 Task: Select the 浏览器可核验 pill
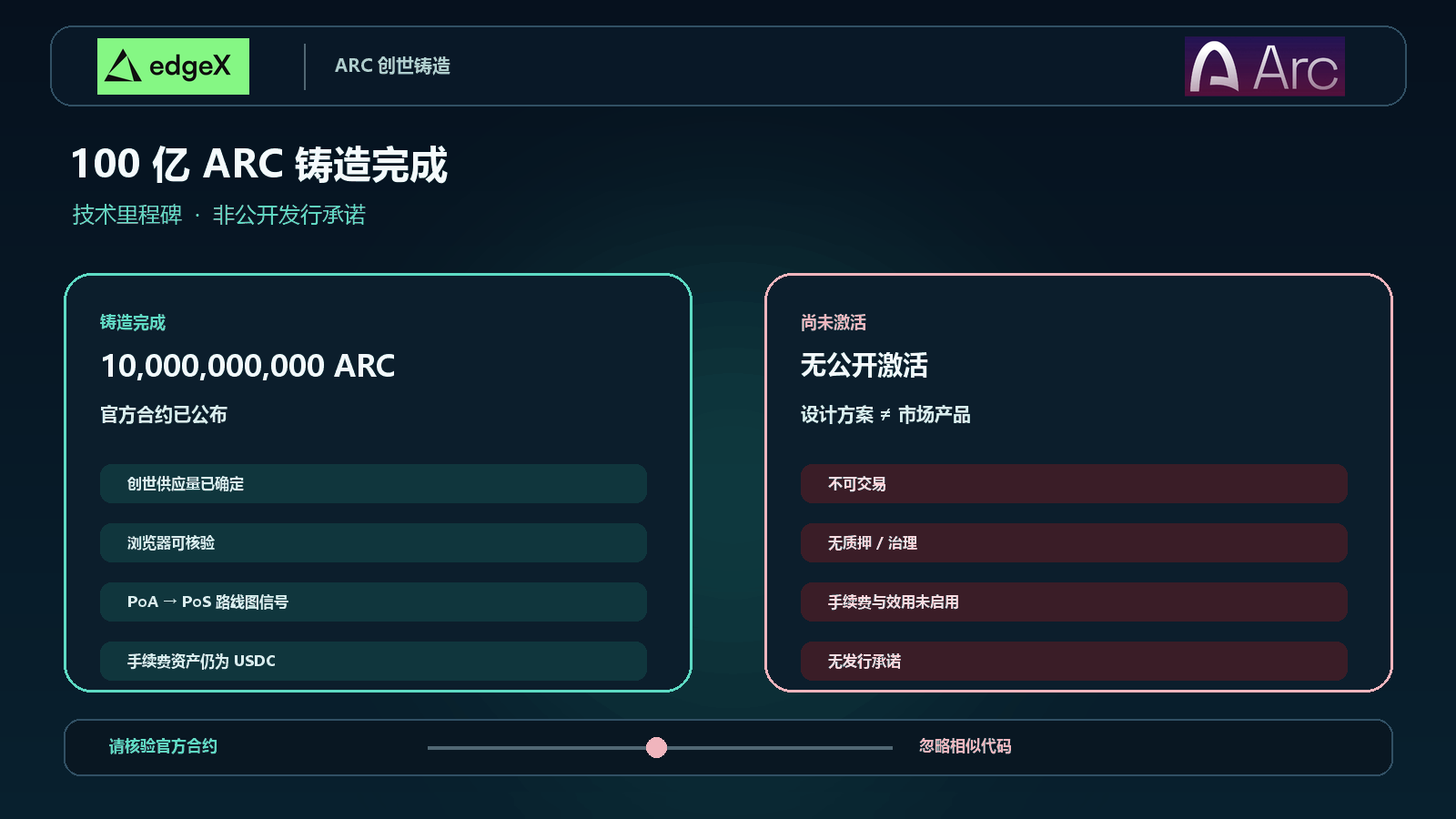click(373, 543)
